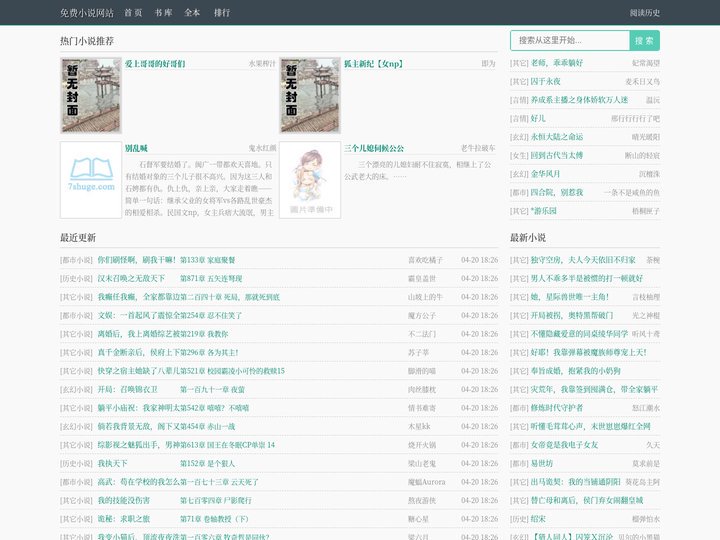Open sidebar novel 老师，乖乖躺好
The width and height of the screenshot is (720, 540).
click(557, 63)
